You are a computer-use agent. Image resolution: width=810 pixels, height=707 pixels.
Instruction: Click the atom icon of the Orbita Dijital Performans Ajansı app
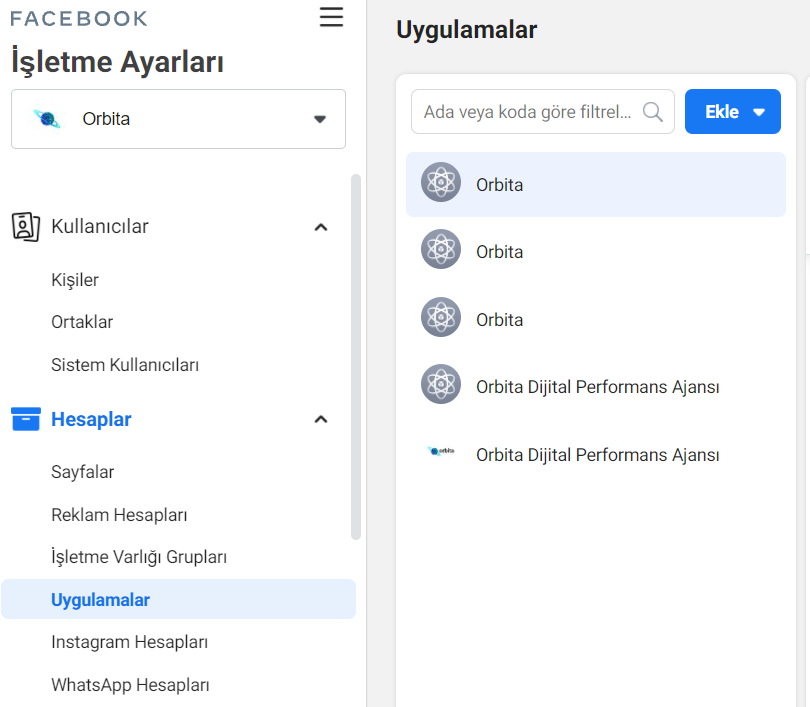[441, 384]
